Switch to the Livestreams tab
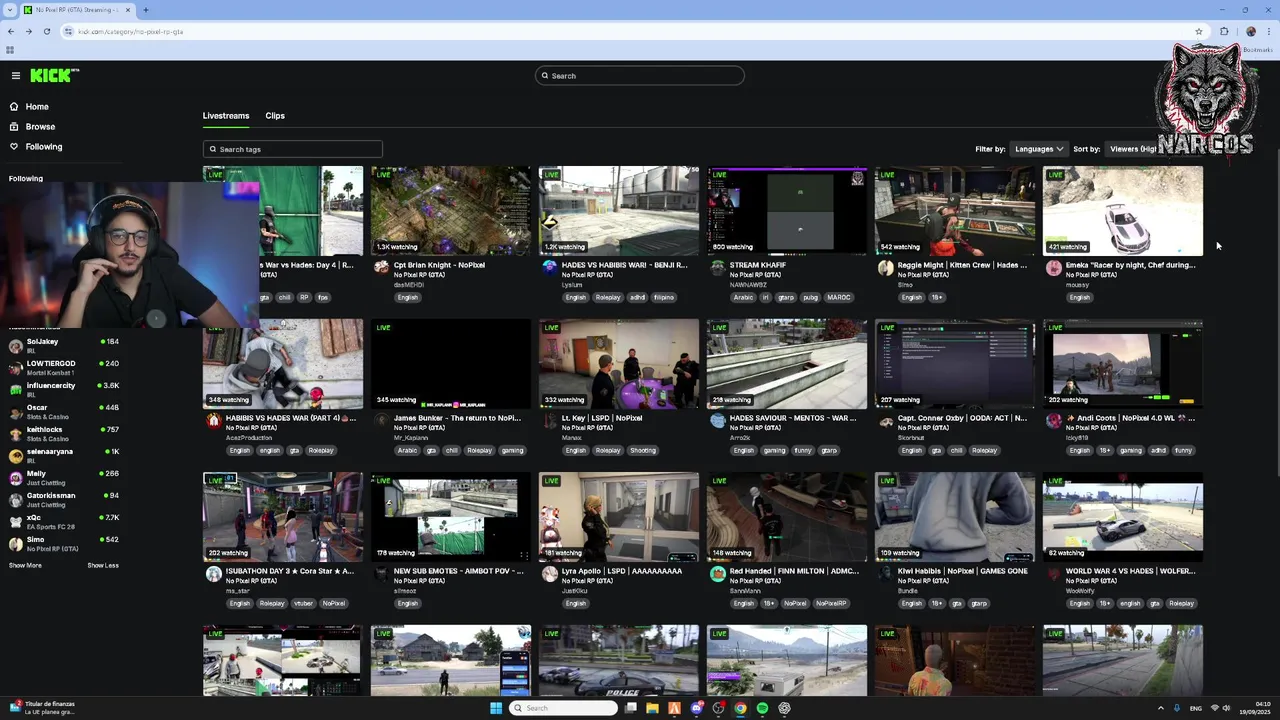Viewport: 1280px width, 720px height. (x=226, y=116)
